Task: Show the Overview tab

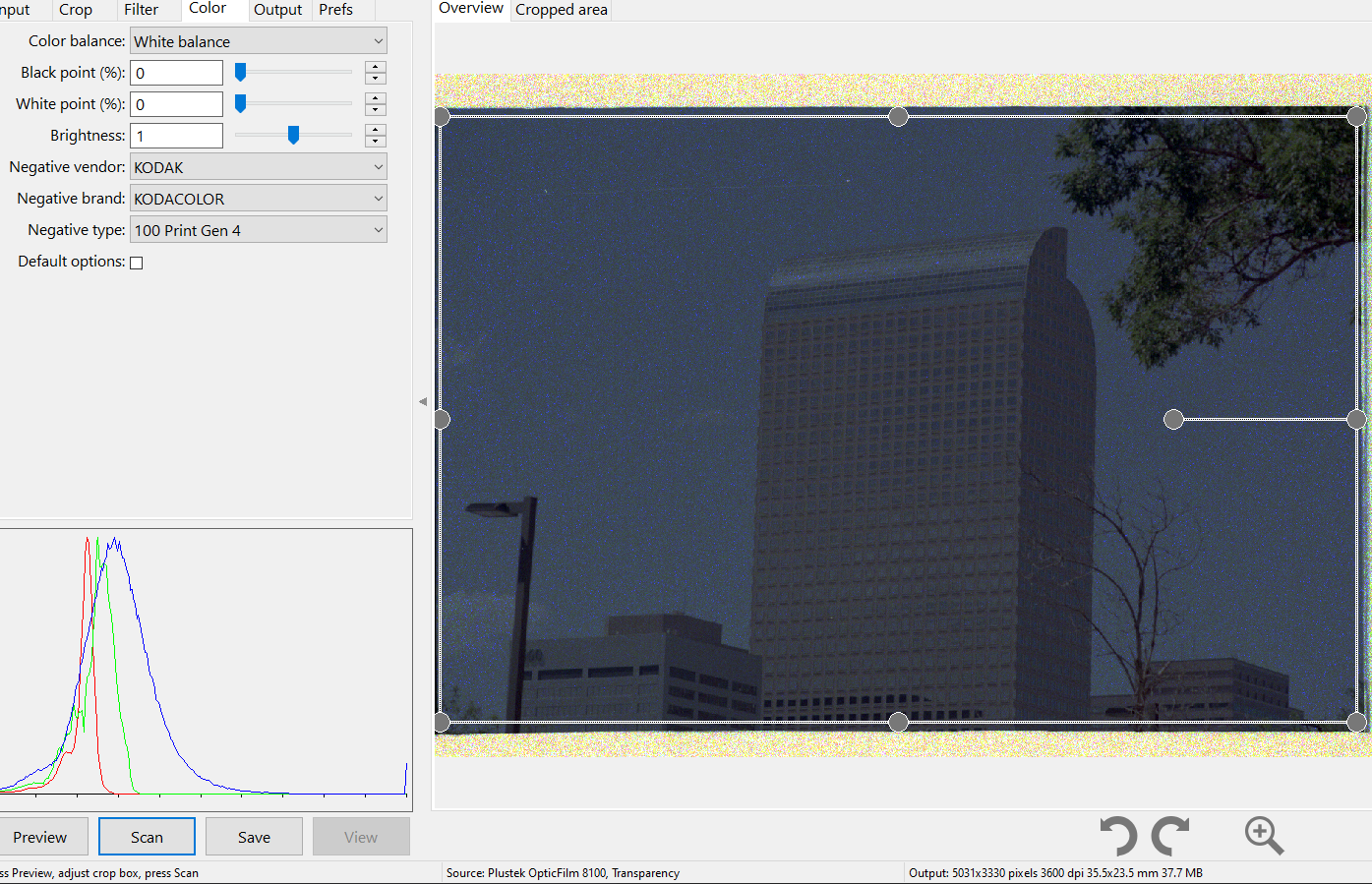Action: (471, 9)
